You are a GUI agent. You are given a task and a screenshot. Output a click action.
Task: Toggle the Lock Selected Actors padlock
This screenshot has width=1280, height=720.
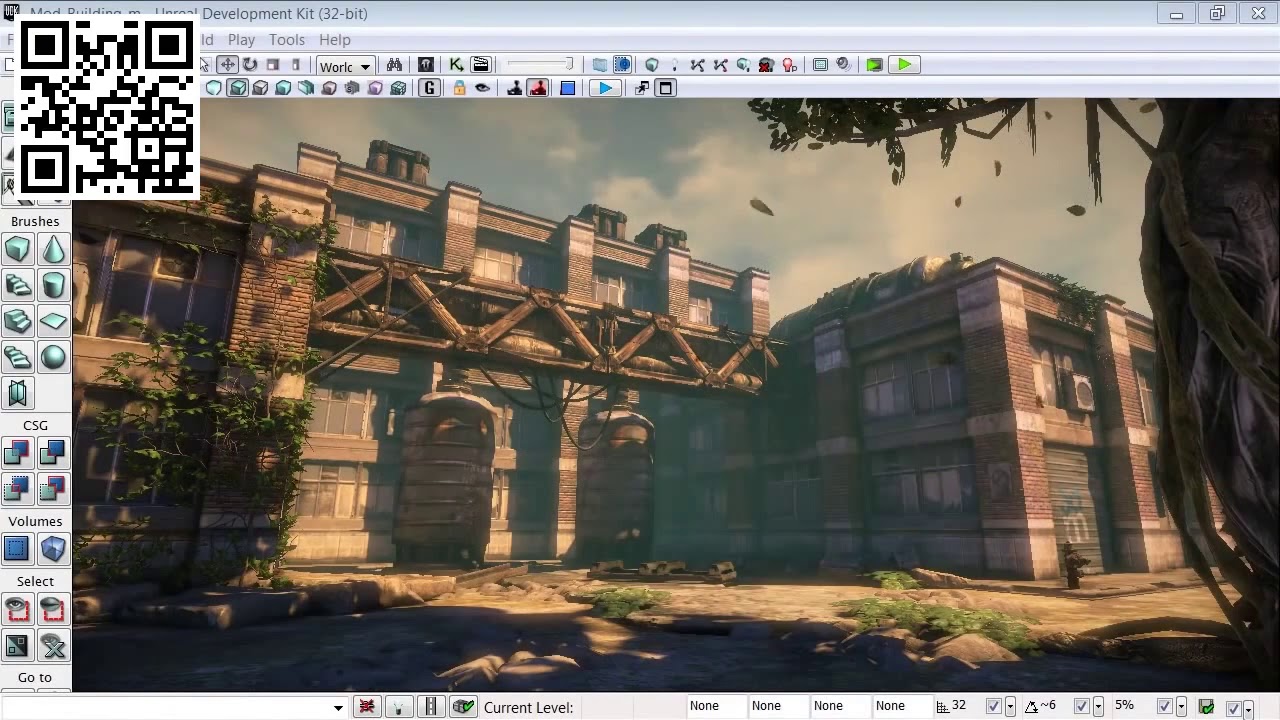(x=459, y=88)
